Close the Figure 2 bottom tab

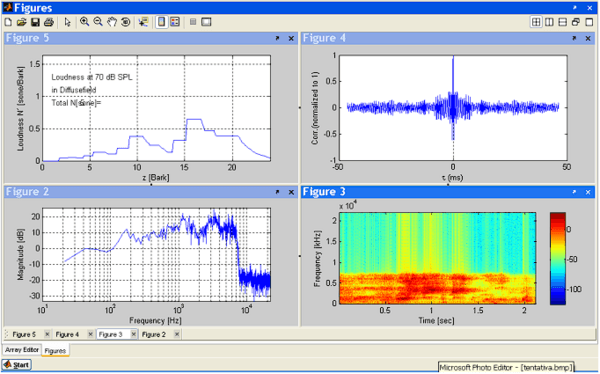tap(177, 335)
